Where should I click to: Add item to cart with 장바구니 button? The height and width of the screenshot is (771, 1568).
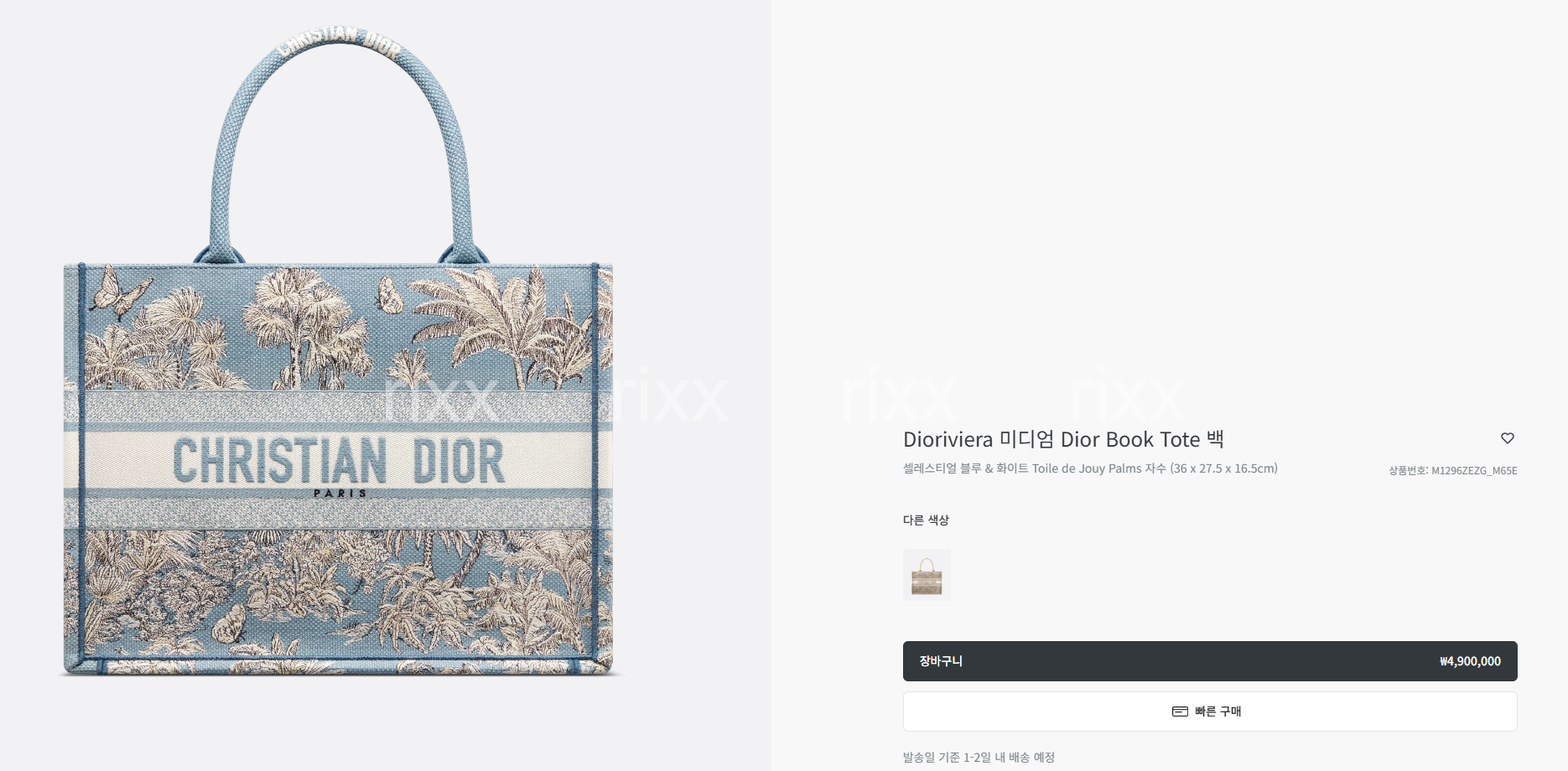1210,661
